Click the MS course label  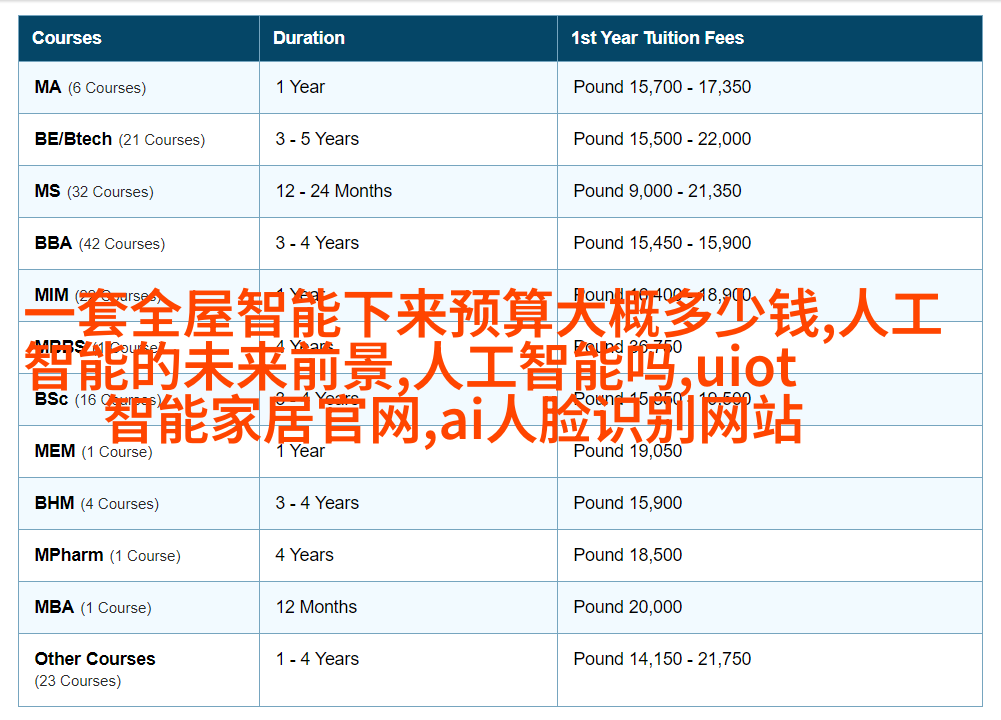pyautogui.click(x=48, y=191)
